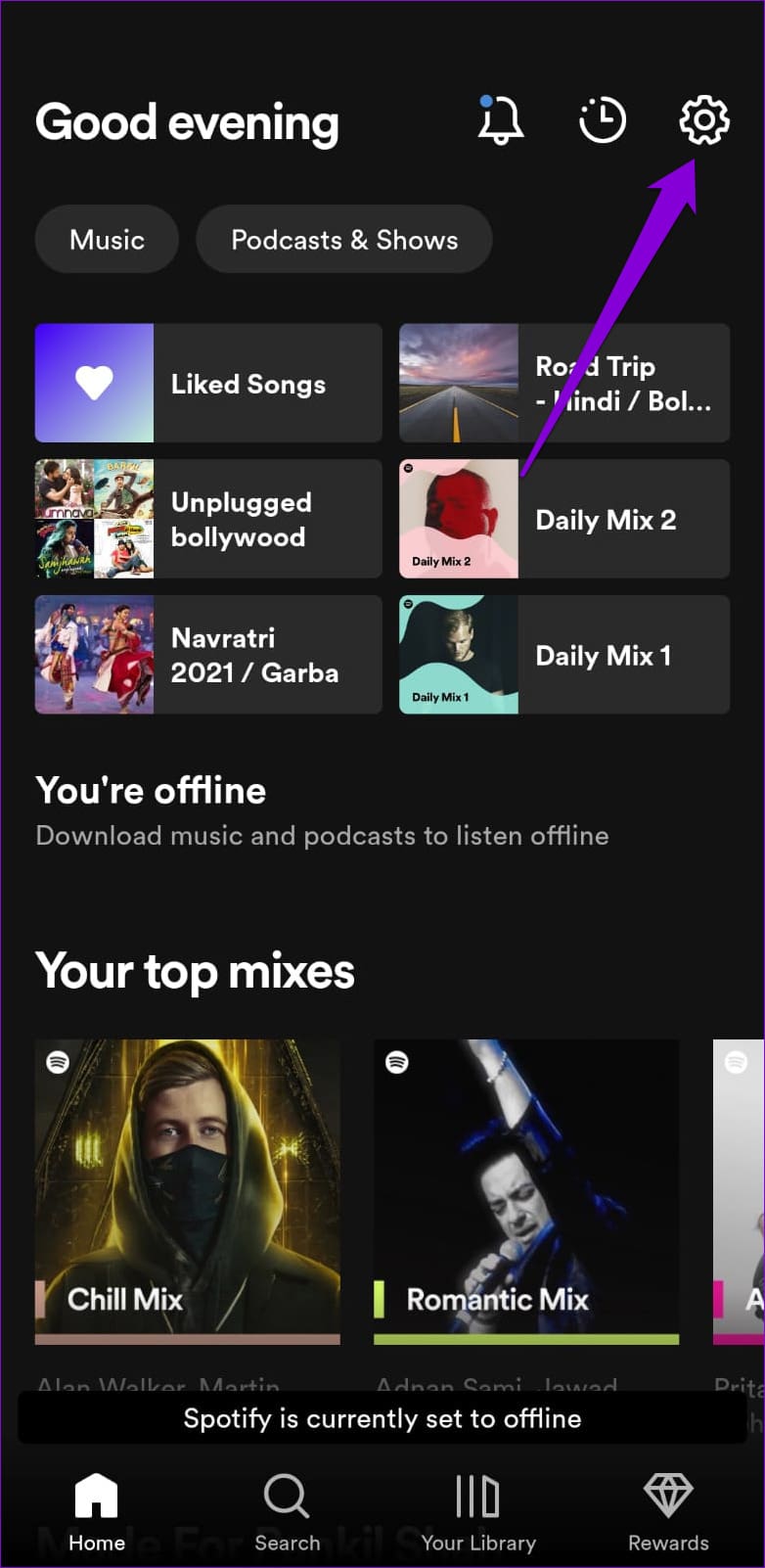Tap 'Good evening' greeting text

tap(187, 122)
